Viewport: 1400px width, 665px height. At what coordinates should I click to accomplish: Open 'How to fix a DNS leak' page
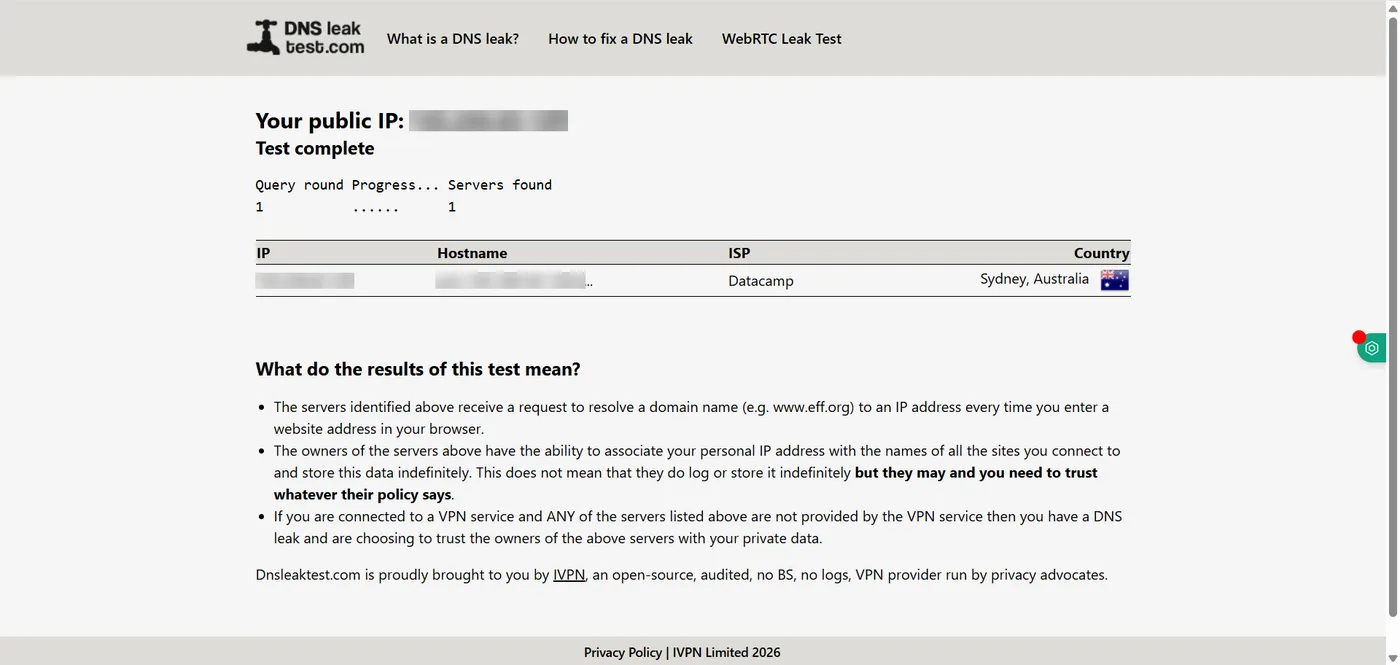[x=620, y=39]
